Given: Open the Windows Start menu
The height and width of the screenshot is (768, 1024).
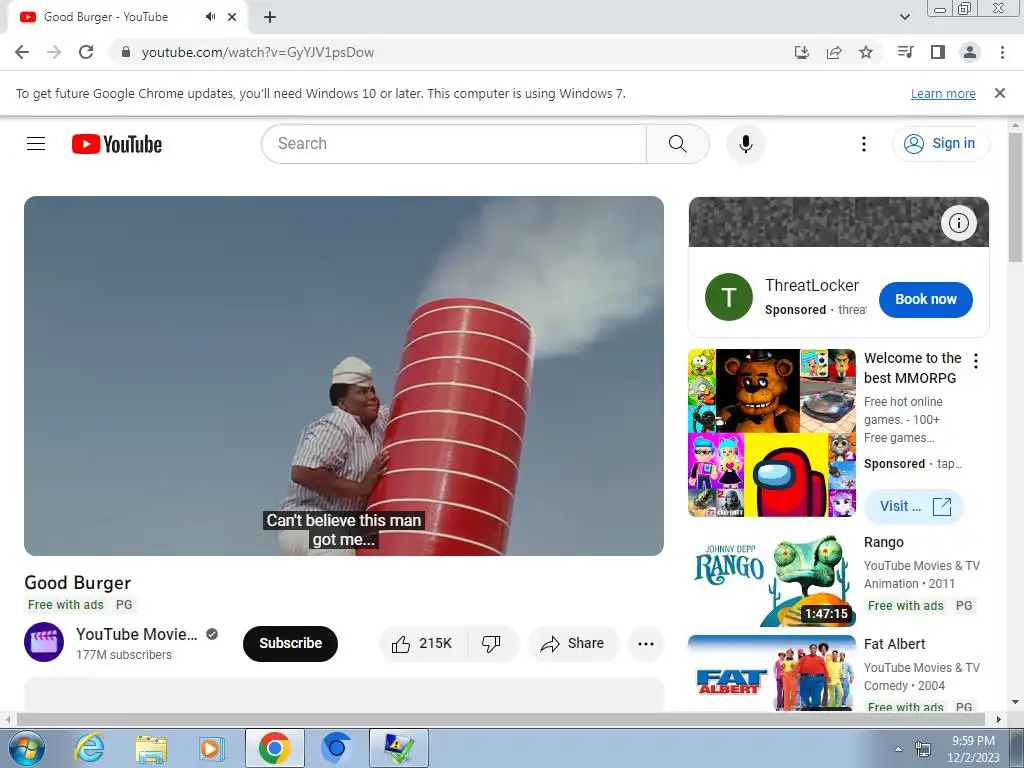Looking at the screenshot, I should click(25, 748).
